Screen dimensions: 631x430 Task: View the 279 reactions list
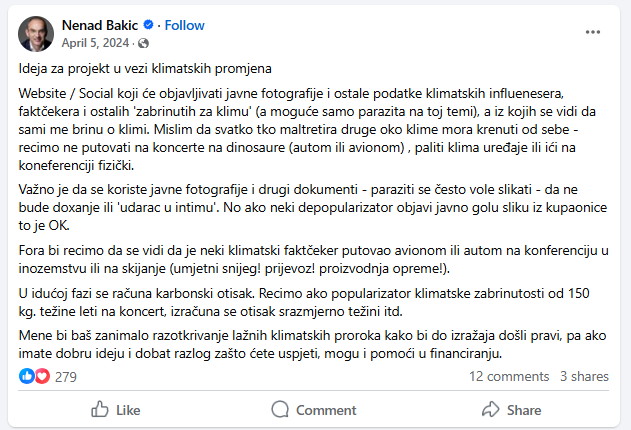point(66,377)
